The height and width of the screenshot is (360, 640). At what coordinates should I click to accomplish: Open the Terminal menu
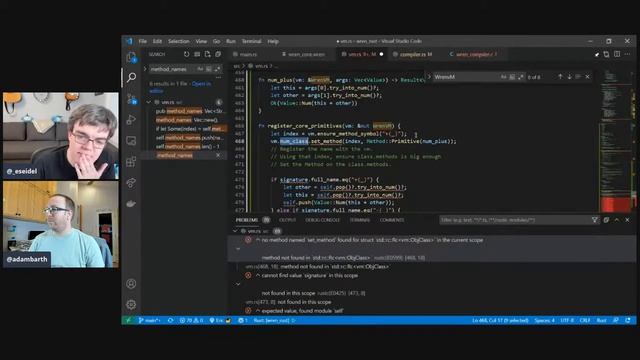[251, 41]
